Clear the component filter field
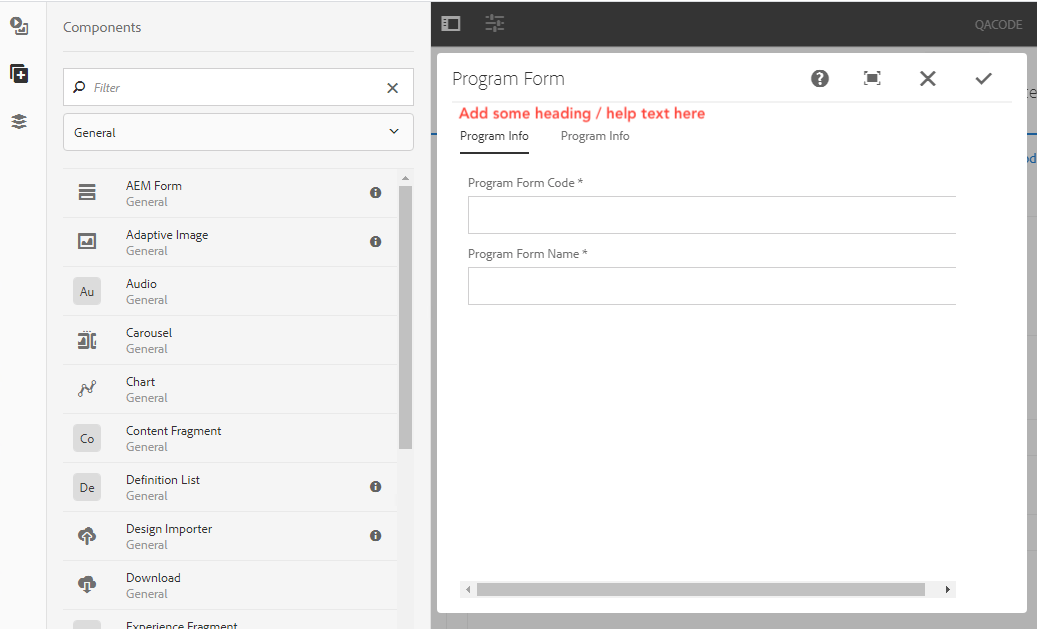Viewport: 1037px width, 629px height. [392, 87]
